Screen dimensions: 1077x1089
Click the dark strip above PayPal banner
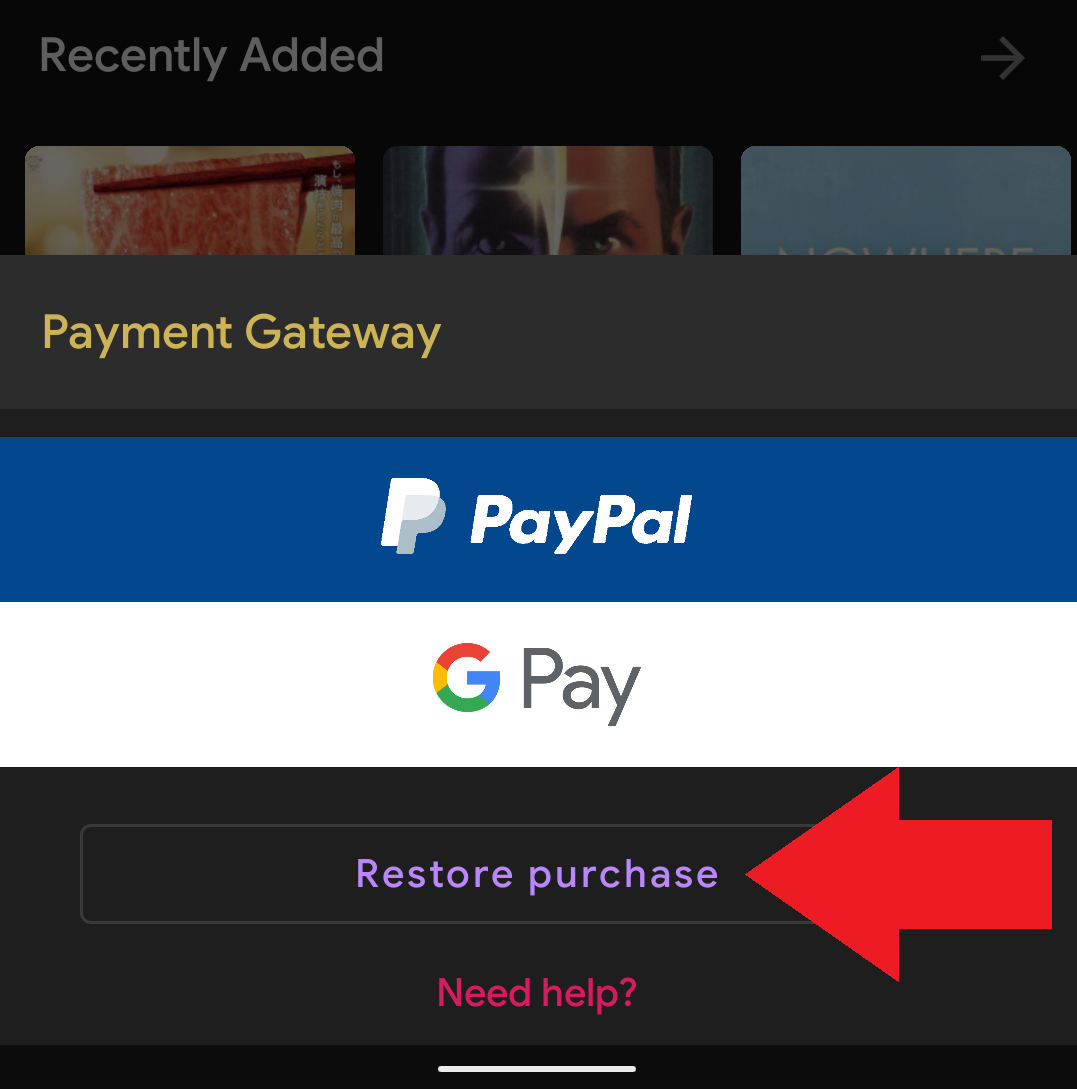tap(538, 423)
